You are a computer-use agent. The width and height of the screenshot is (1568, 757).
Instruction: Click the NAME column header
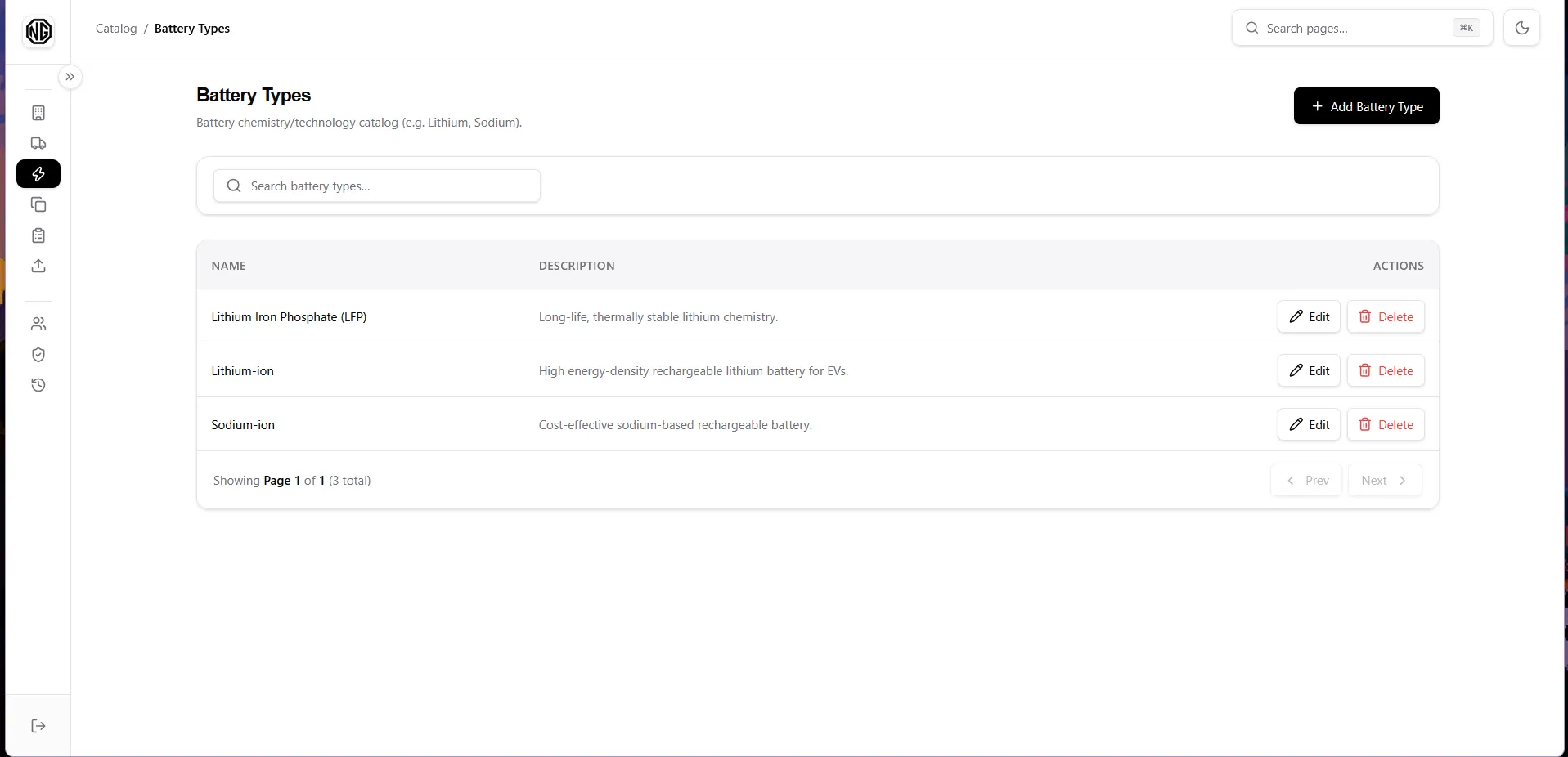pos(229,266)
